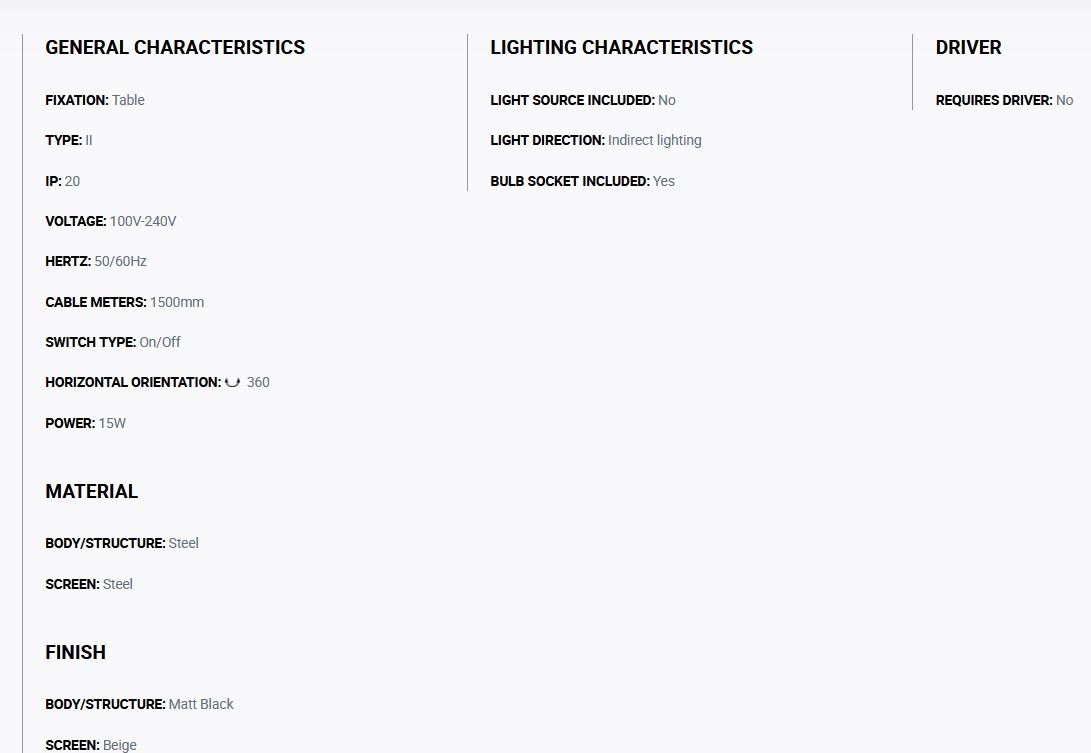Click the Driver section heading
Image resolution: width=1091 pixels, height=753 pixels.
[969, 47]
